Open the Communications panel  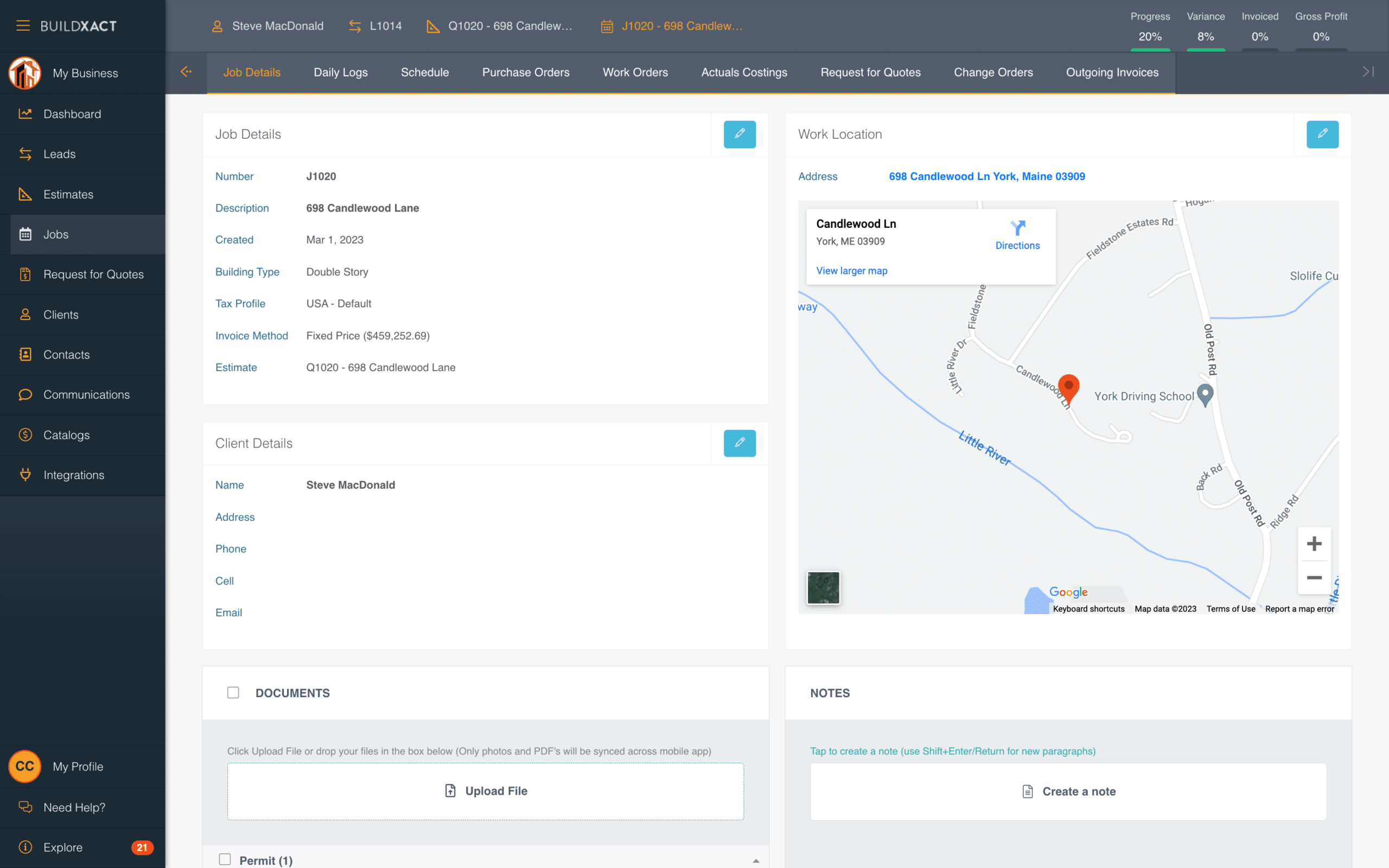point(87,394)
